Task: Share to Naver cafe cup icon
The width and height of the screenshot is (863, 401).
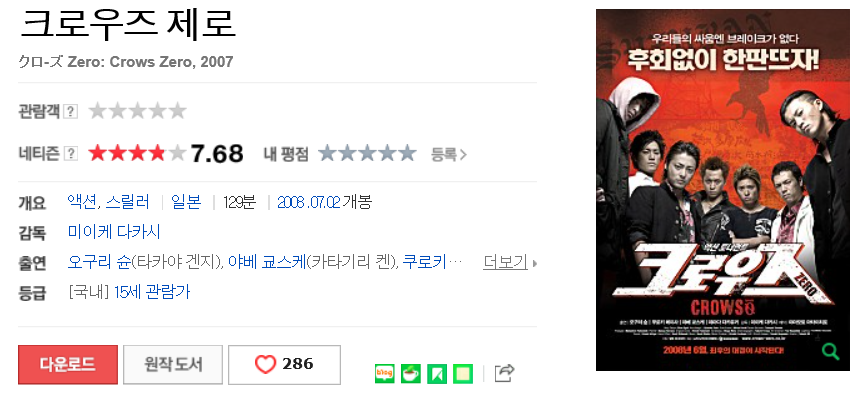Action: [x=411, y=373]
